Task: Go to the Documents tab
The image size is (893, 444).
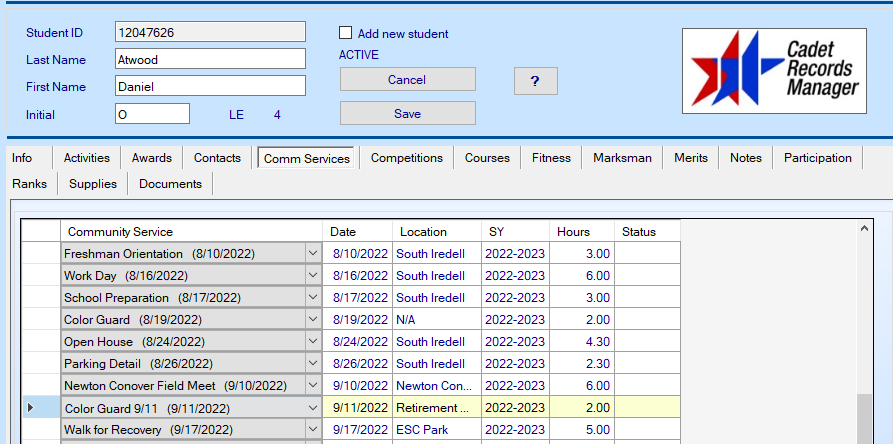Action: (170, 184)
